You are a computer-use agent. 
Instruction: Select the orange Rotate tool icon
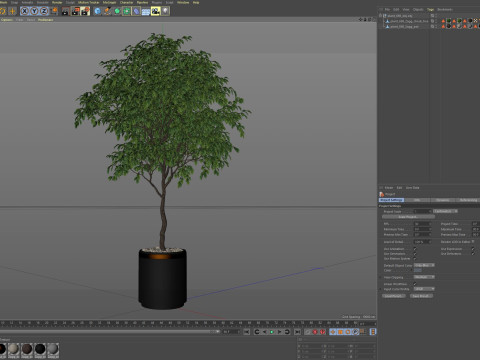3,11
